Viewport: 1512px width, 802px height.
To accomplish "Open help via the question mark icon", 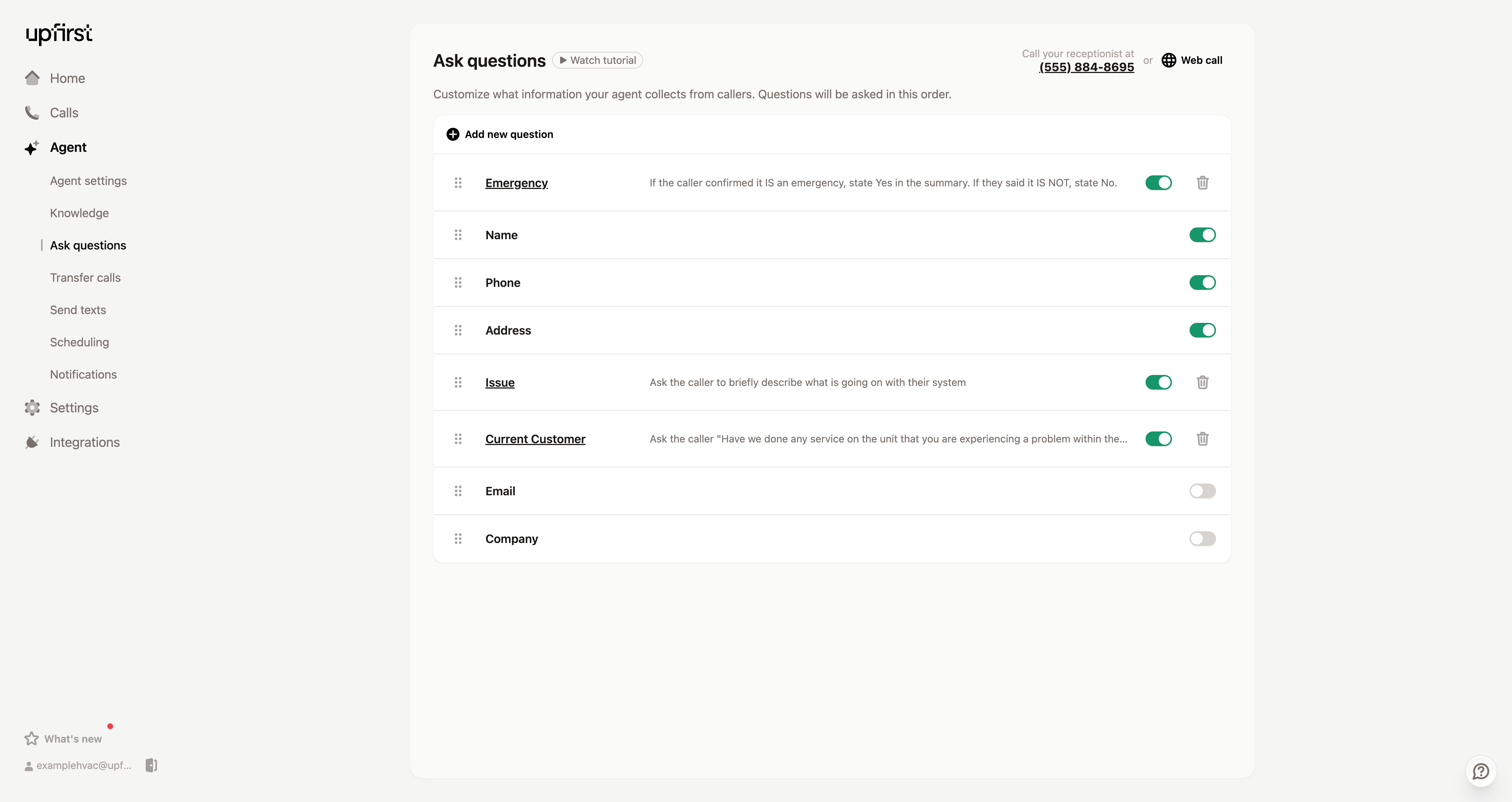I will (1481, 771).
